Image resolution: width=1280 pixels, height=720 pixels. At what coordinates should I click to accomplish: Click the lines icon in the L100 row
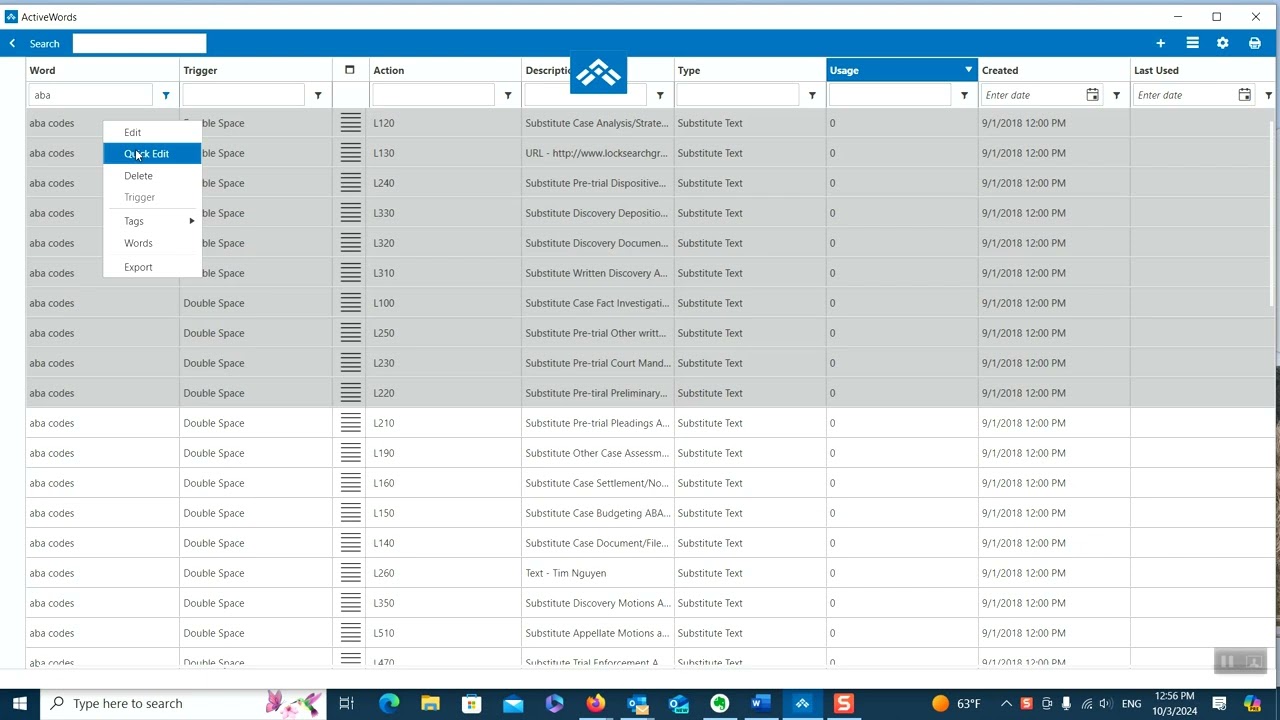350,303
